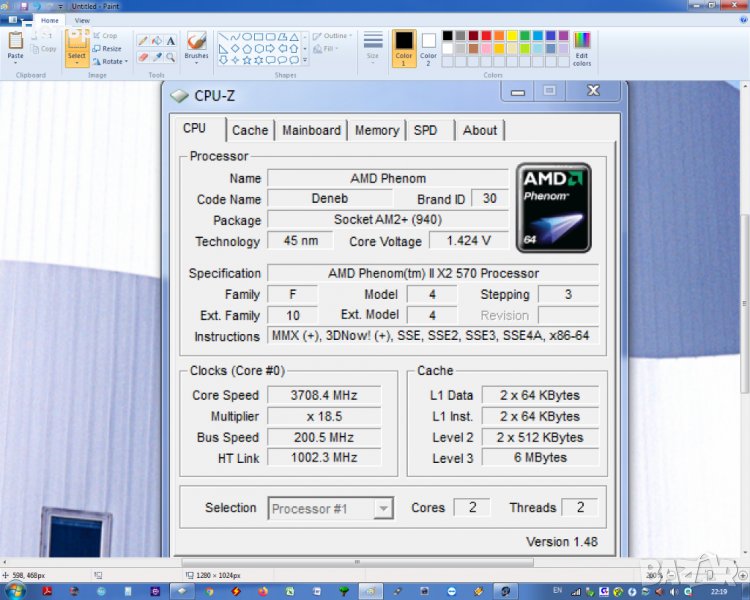The image size is (750, 600).
Task: Pick the Eraser tool
Action: tap(142, 57)
